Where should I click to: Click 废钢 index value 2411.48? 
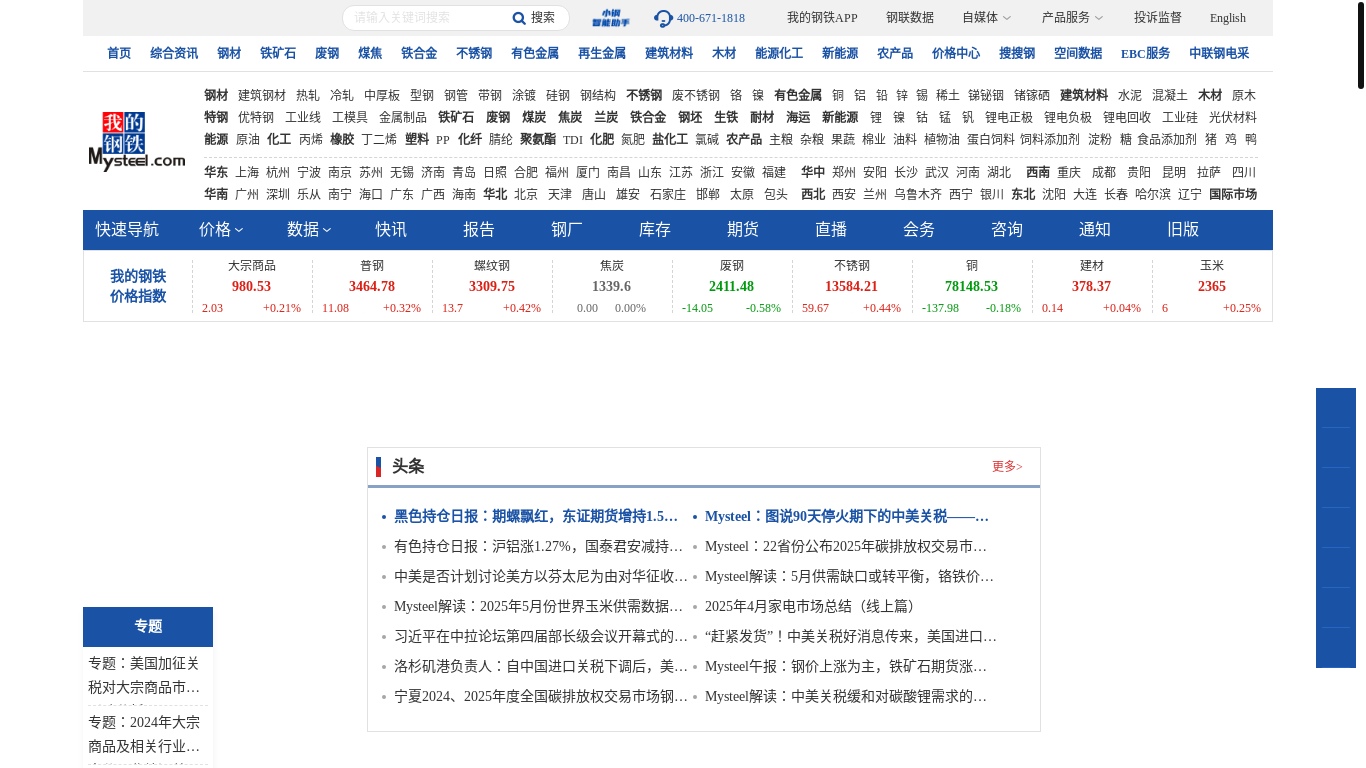[x=731, y=287]
